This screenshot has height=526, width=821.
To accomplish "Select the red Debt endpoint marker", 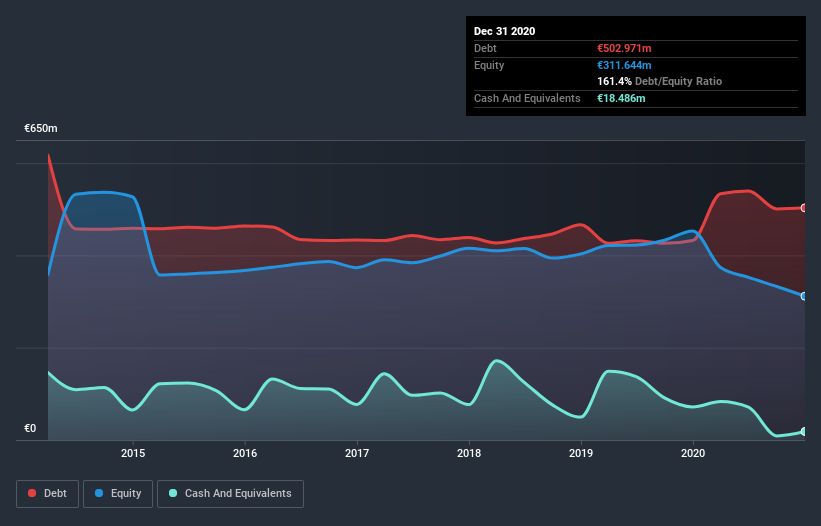I will point(804,208).
